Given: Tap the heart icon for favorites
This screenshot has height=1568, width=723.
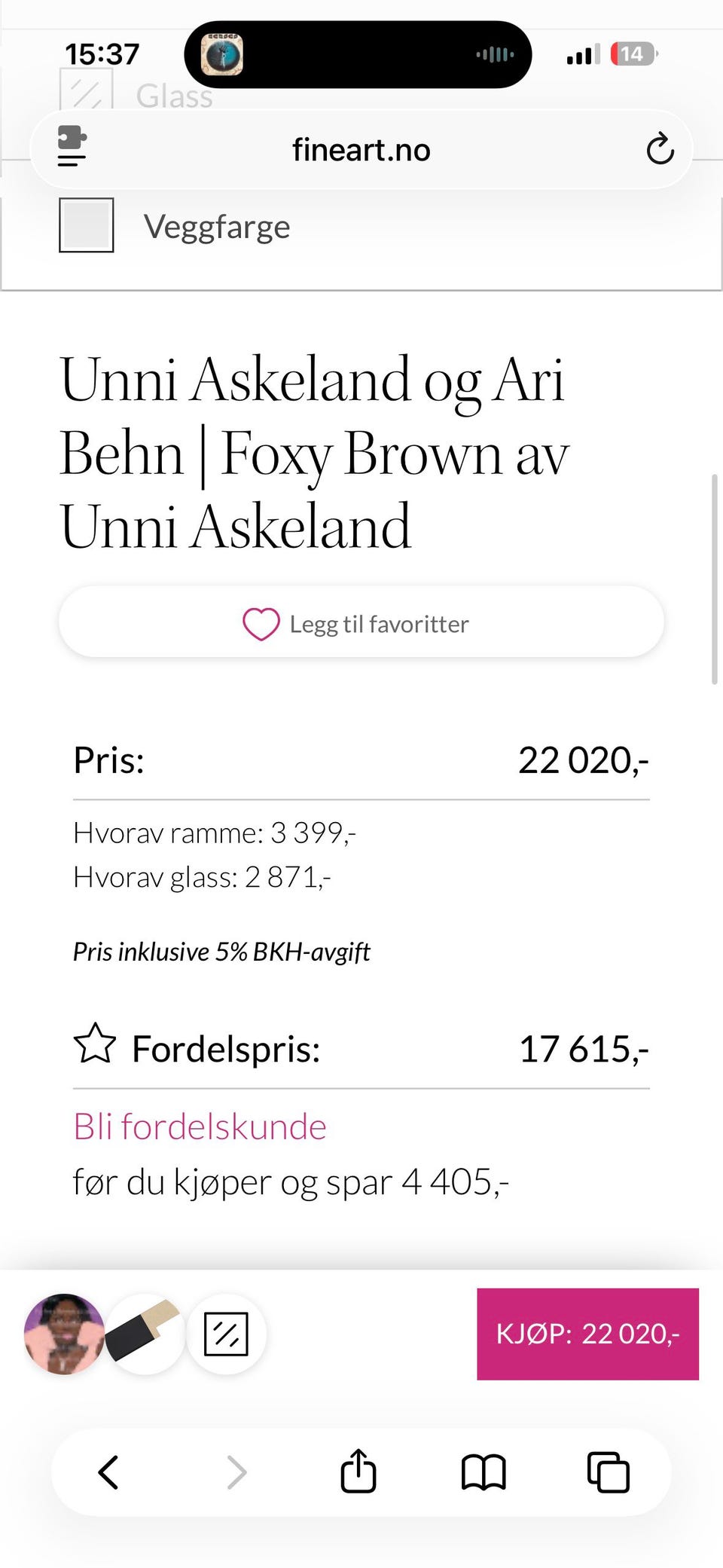Looking at the screenshot, I should coord(261,624).
